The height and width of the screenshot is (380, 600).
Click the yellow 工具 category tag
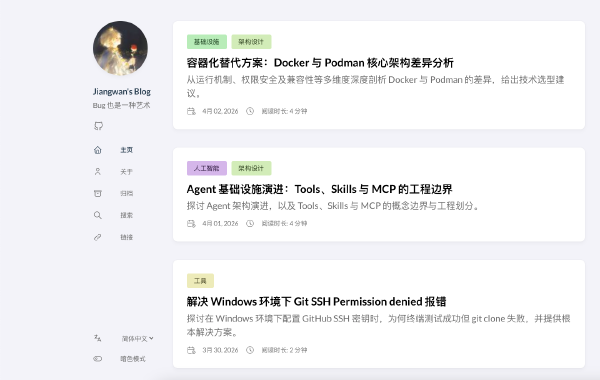200,281
